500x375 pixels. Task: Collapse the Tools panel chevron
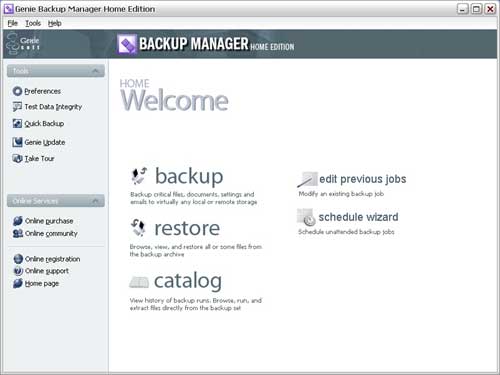tap(95, 71)
